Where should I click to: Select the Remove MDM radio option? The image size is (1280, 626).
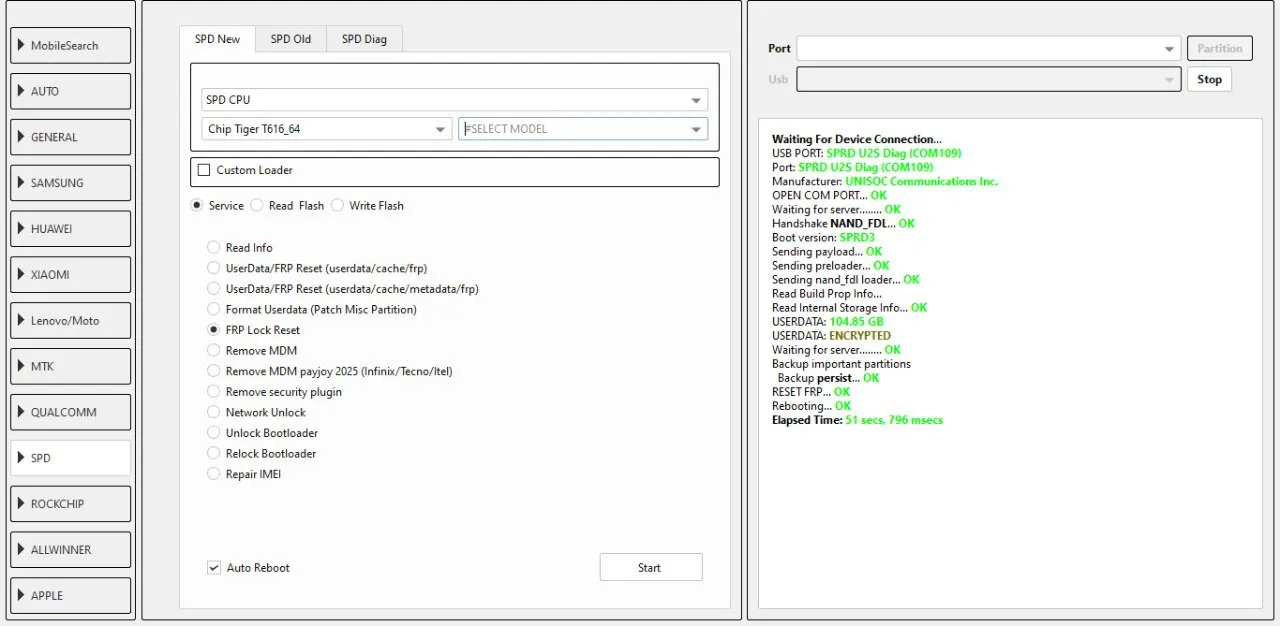click(x=213, y=351)
